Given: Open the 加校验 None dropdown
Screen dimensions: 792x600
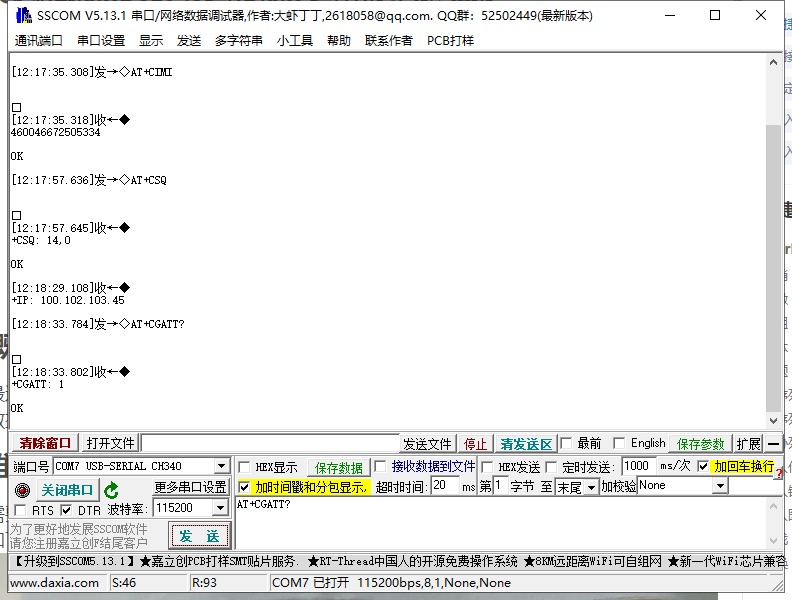Looking at the screenshot, I should pyautogui.click(x=720, y=486).
